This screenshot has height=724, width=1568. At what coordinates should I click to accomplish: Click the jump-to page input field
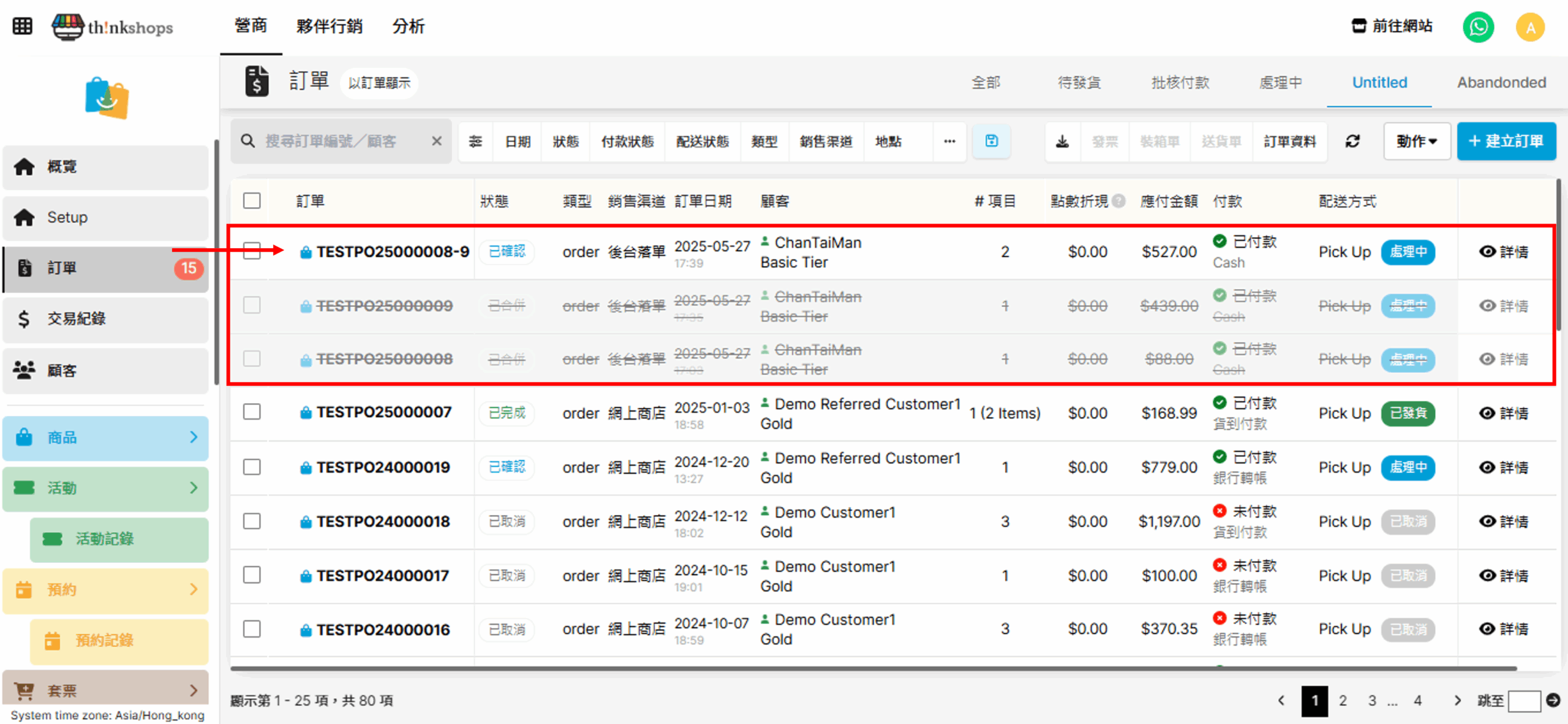1524,701
